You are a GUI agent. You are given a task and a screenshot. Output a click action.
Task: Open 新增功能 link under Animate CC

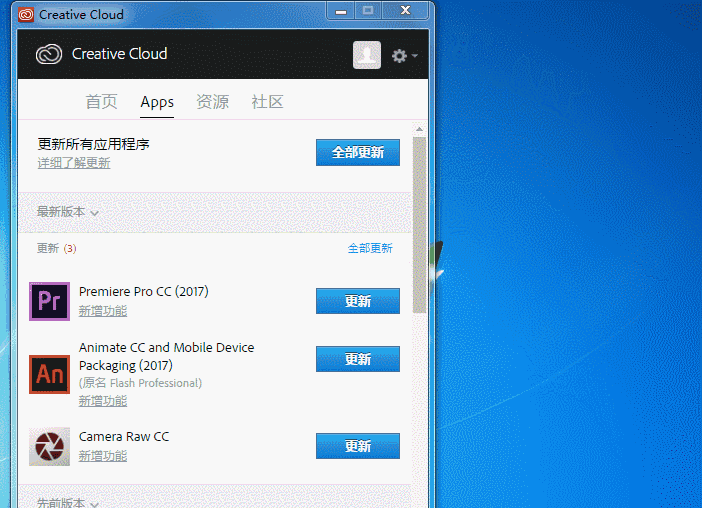tap(103, 401)
